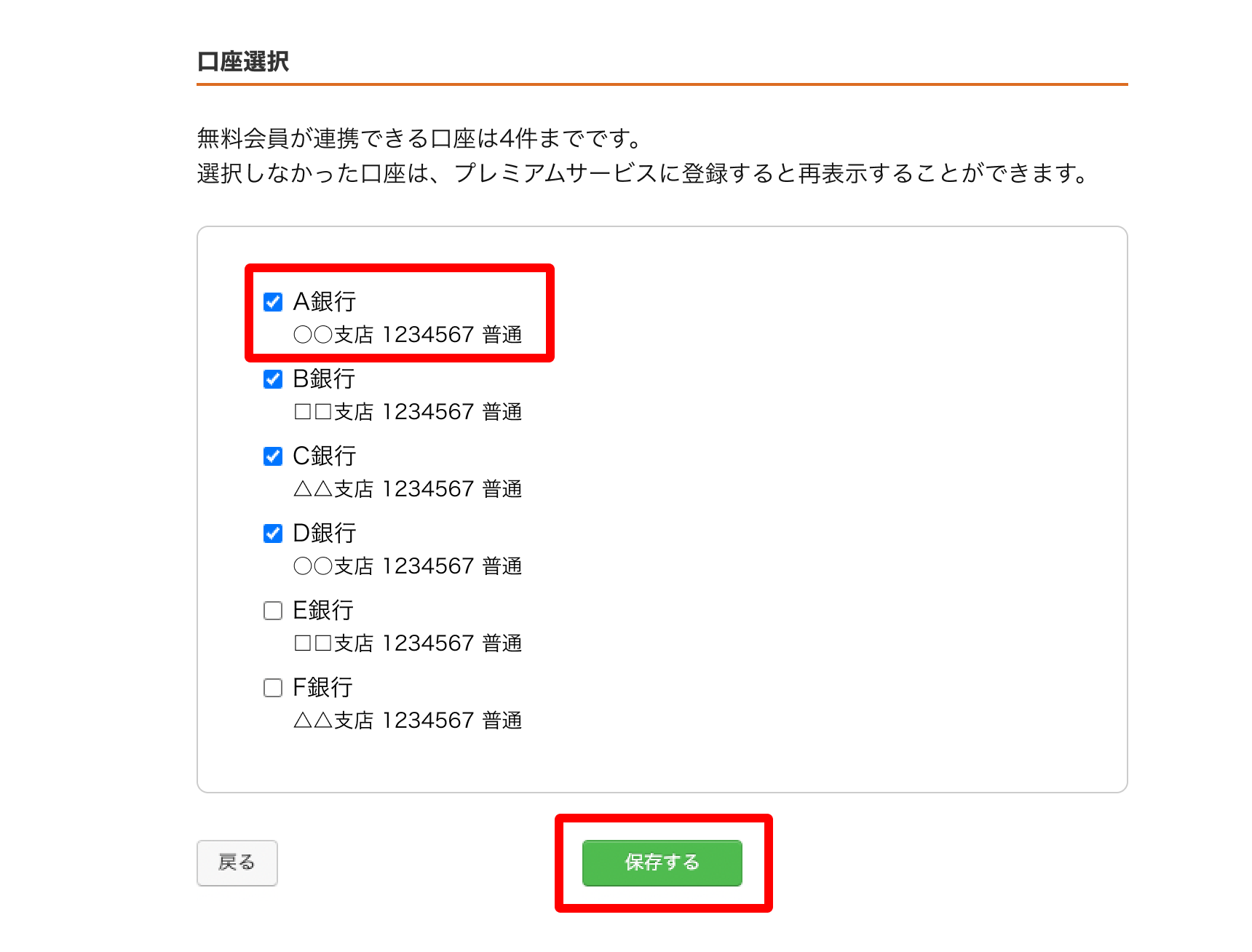
Task: Select the A銀行 account label
Action: tap(324, 301)
